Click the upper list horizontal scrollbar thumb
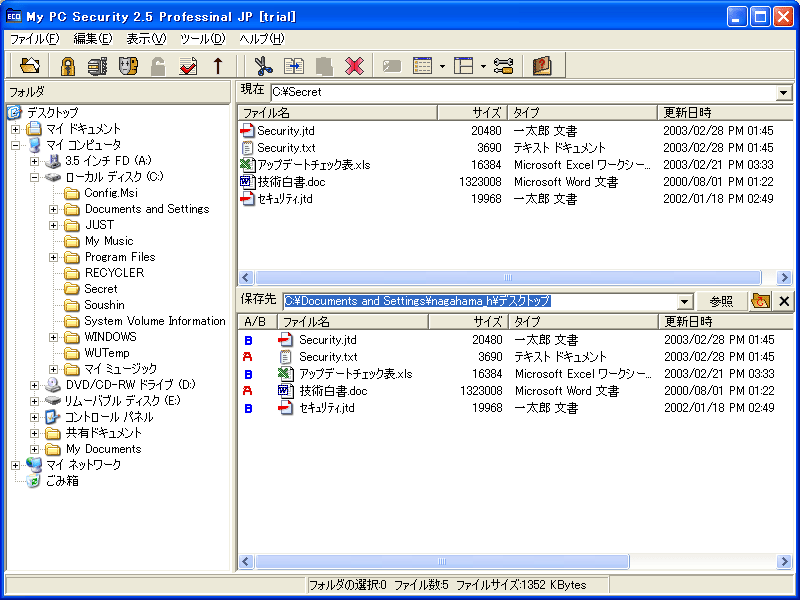 [508, 278]
